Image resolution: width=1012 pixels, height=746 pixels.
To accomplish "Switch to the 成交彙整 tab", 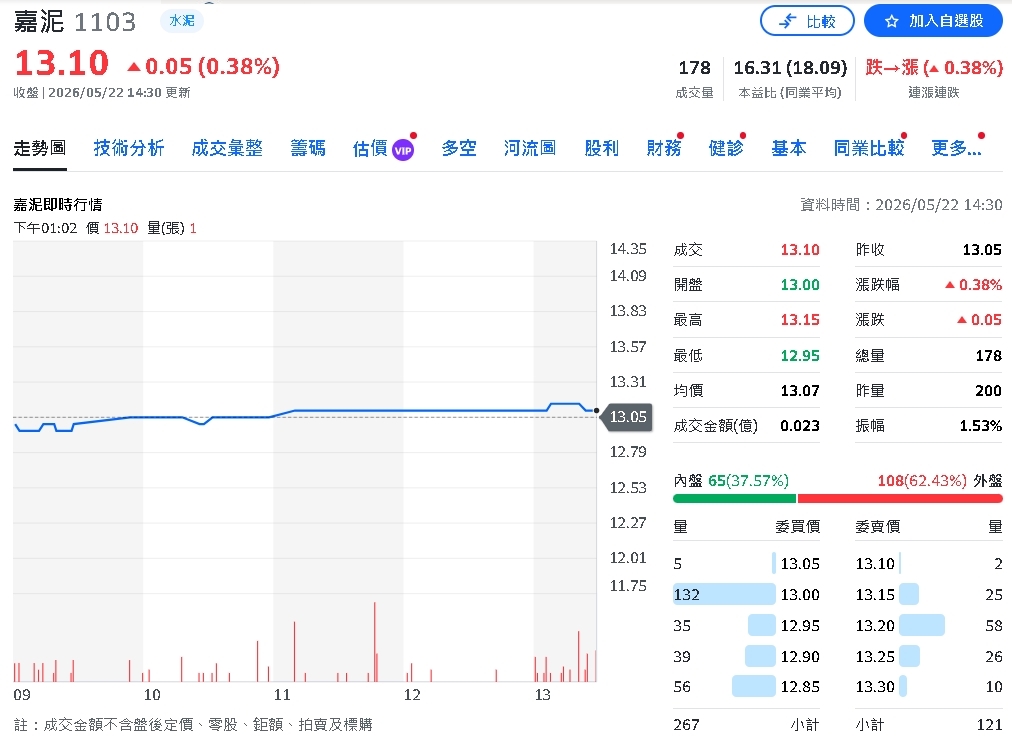I will 227,148.
